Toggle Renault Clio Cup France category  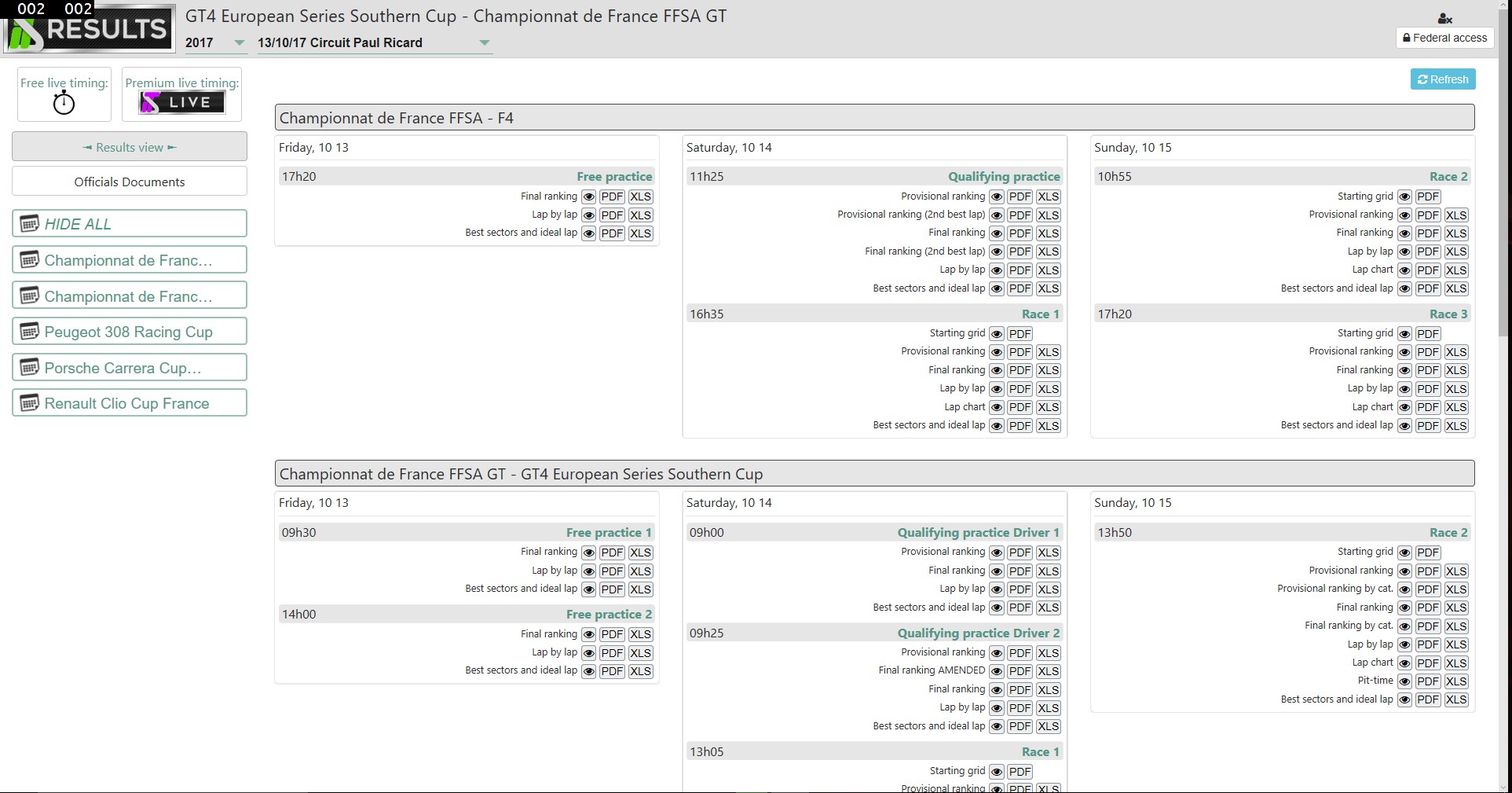tap(130, 402)
